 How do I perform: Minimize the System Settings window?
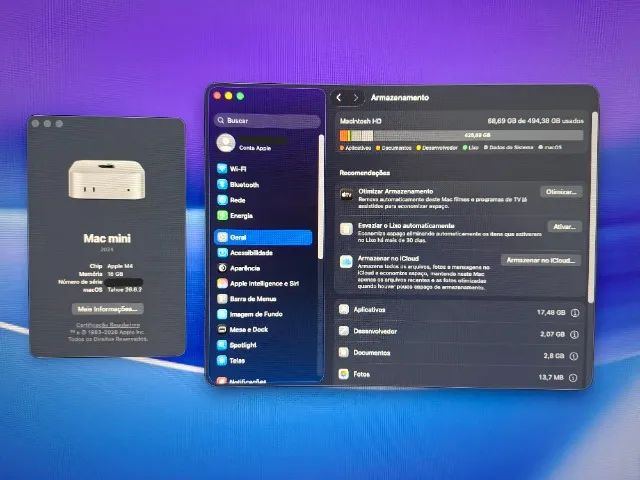tap(229, 96)
